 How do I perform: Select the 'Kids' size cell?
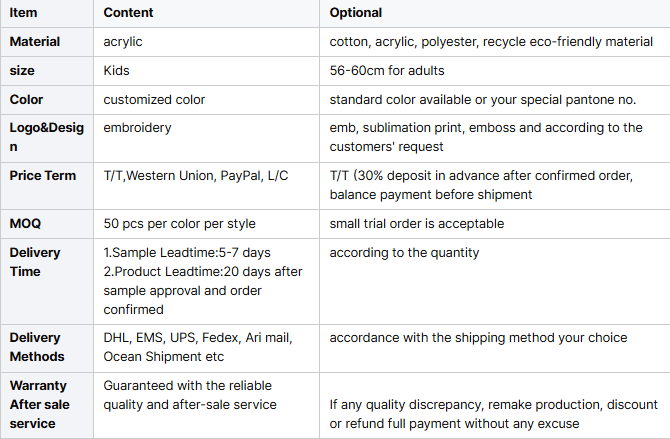[x=116, y=71]
